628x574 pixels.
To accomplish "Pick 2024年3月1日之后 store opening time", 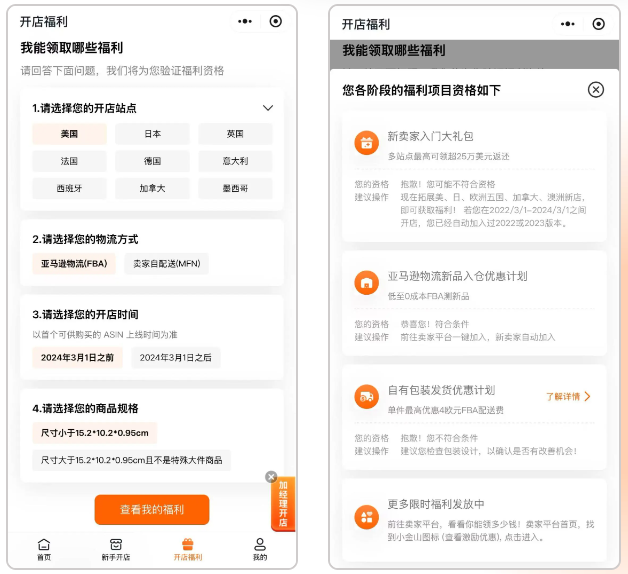I will 175,357.
